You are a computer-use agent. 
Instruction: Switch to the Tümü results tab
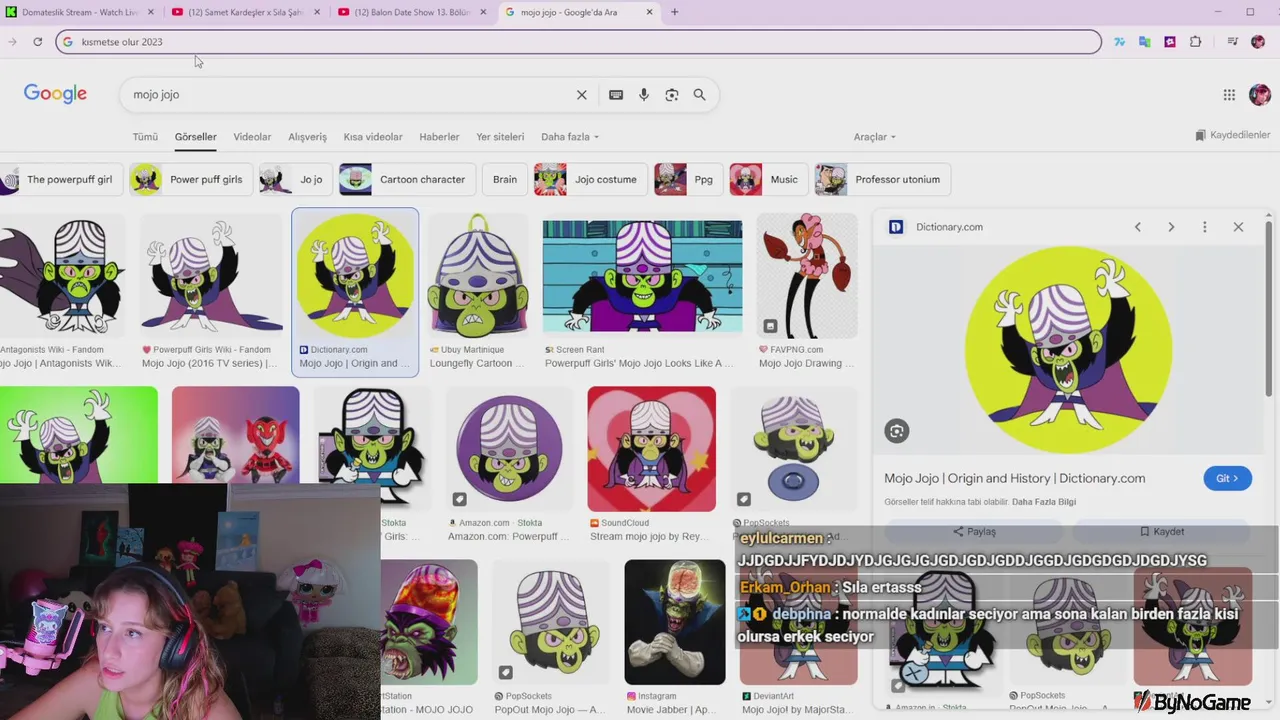click(x=145, y=137)
